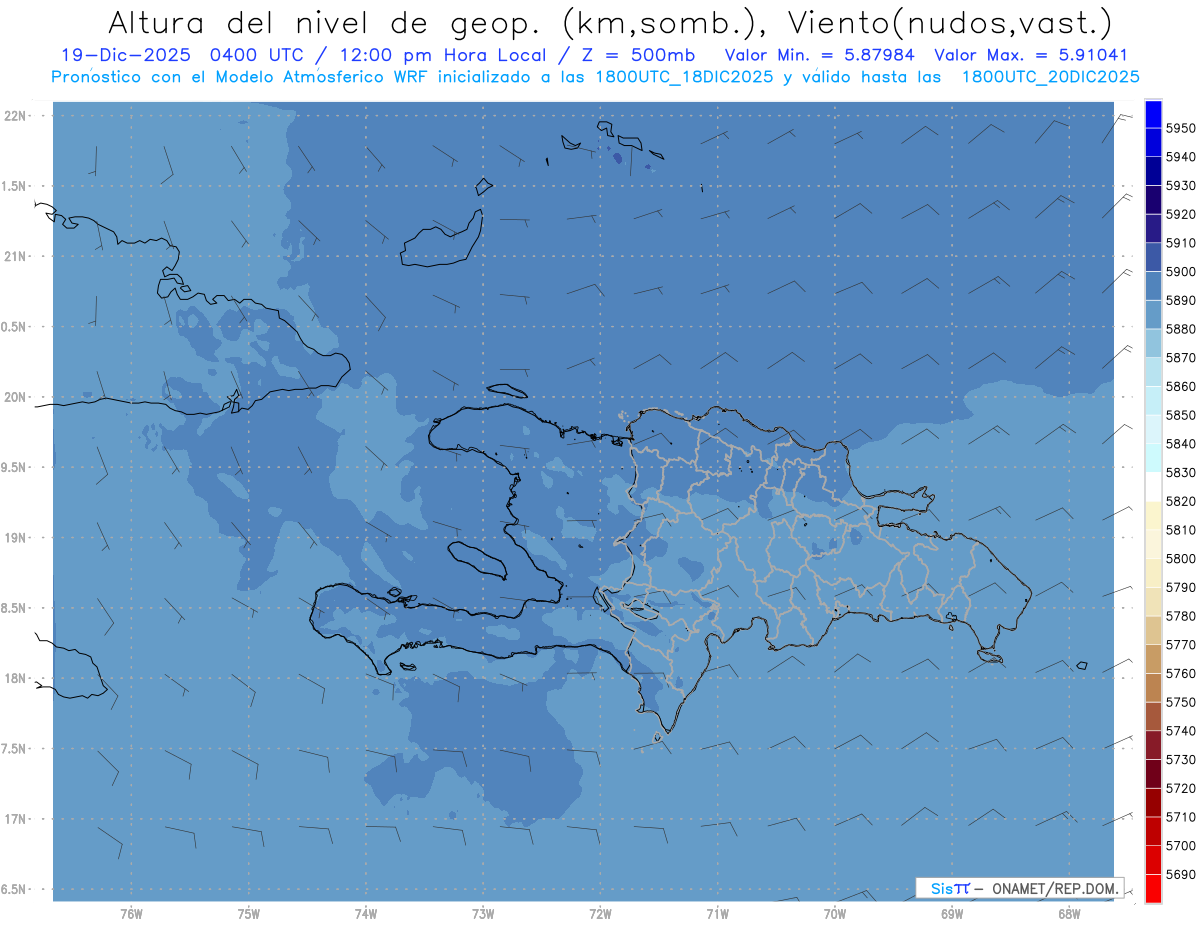Click the '70W' longitude axis label
The image size is (1200, 927).
click(835, 914)
